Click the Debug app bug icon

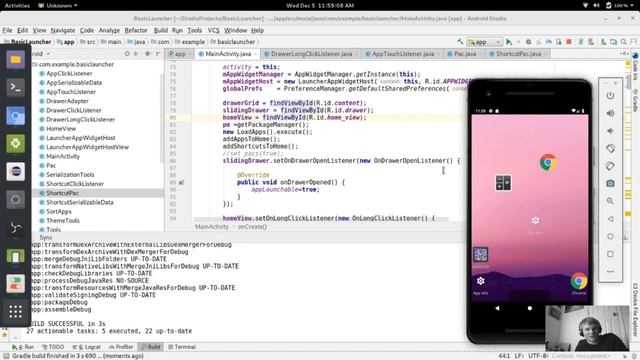click(x=529, y=42)
